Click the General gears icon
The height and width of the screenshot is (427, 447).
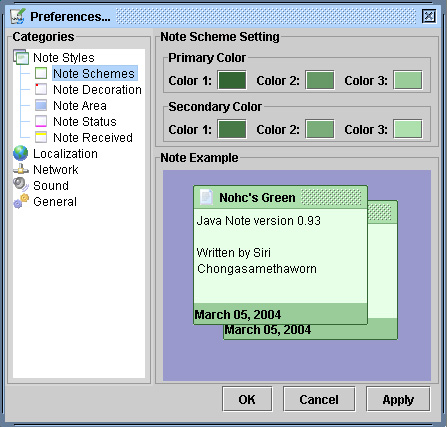(x=21, y=201)
